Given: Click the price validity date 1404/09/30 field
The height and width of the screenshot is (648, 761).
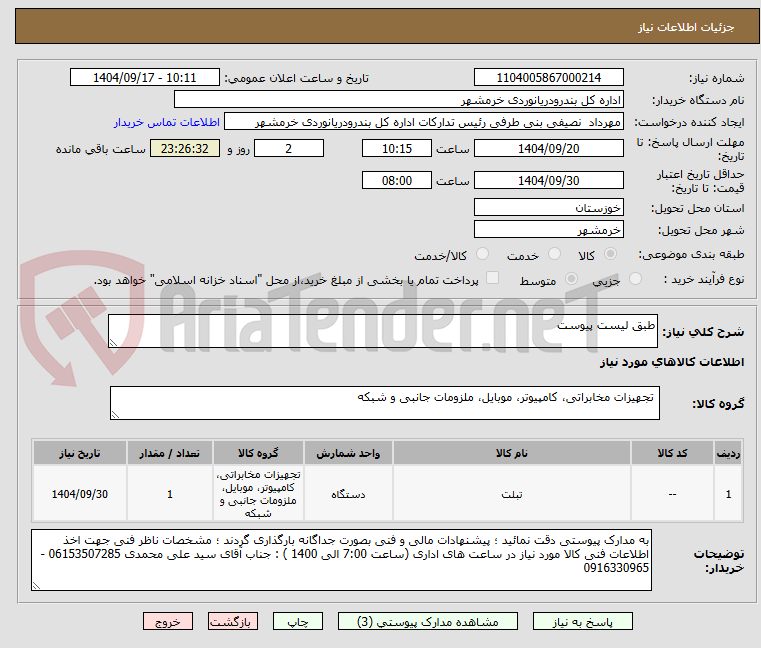Looking at the screenshot, I should [548, 180].
